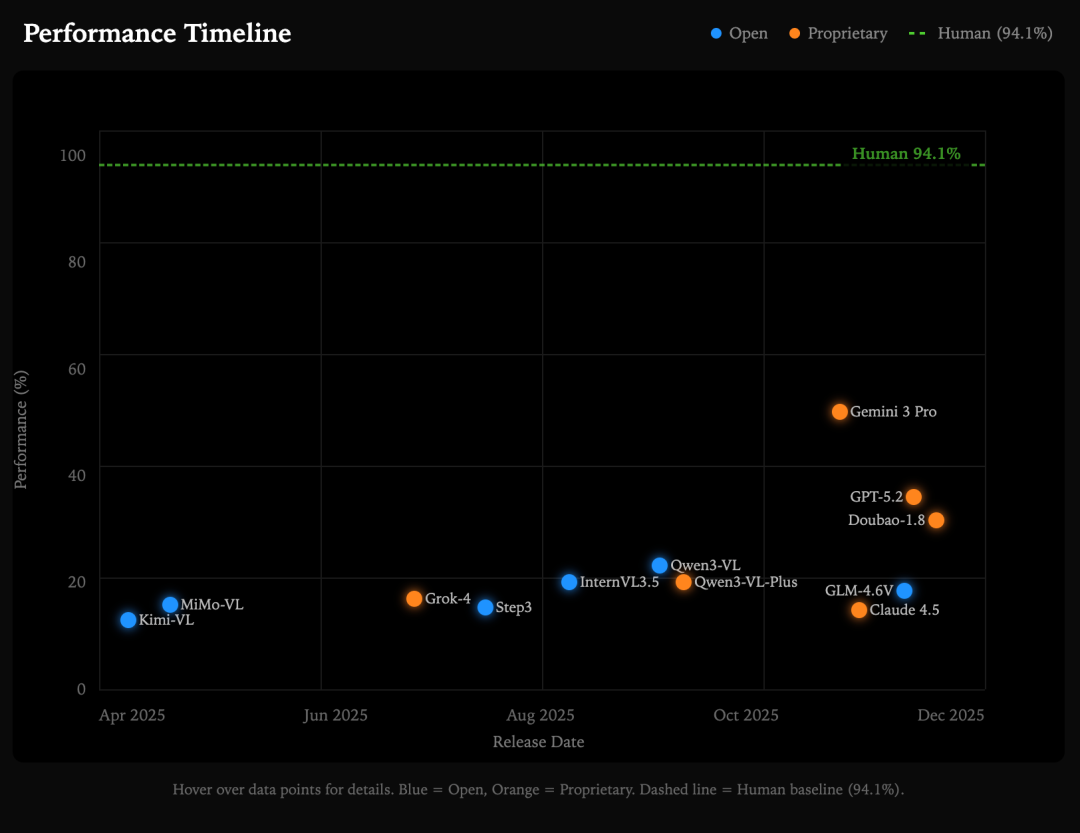
Task: Select the Qwen3-VL-Plus orange dot
Action: (x=684, y=582)
